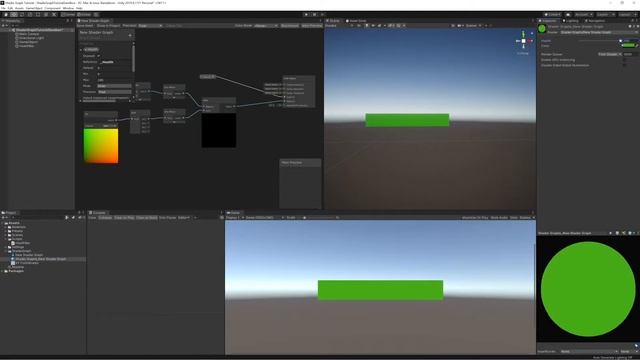Image resolution: width=640 pixels, height=360 pixels.
Task: Toggle the Main Preview button
Action: pyautogui.click(x=312, y=25)
